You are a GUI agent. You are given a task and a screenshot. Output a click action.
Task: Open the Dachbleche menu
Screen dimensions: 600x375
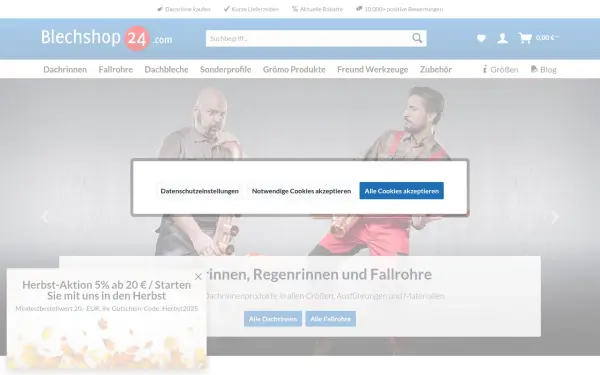[166, 69]
